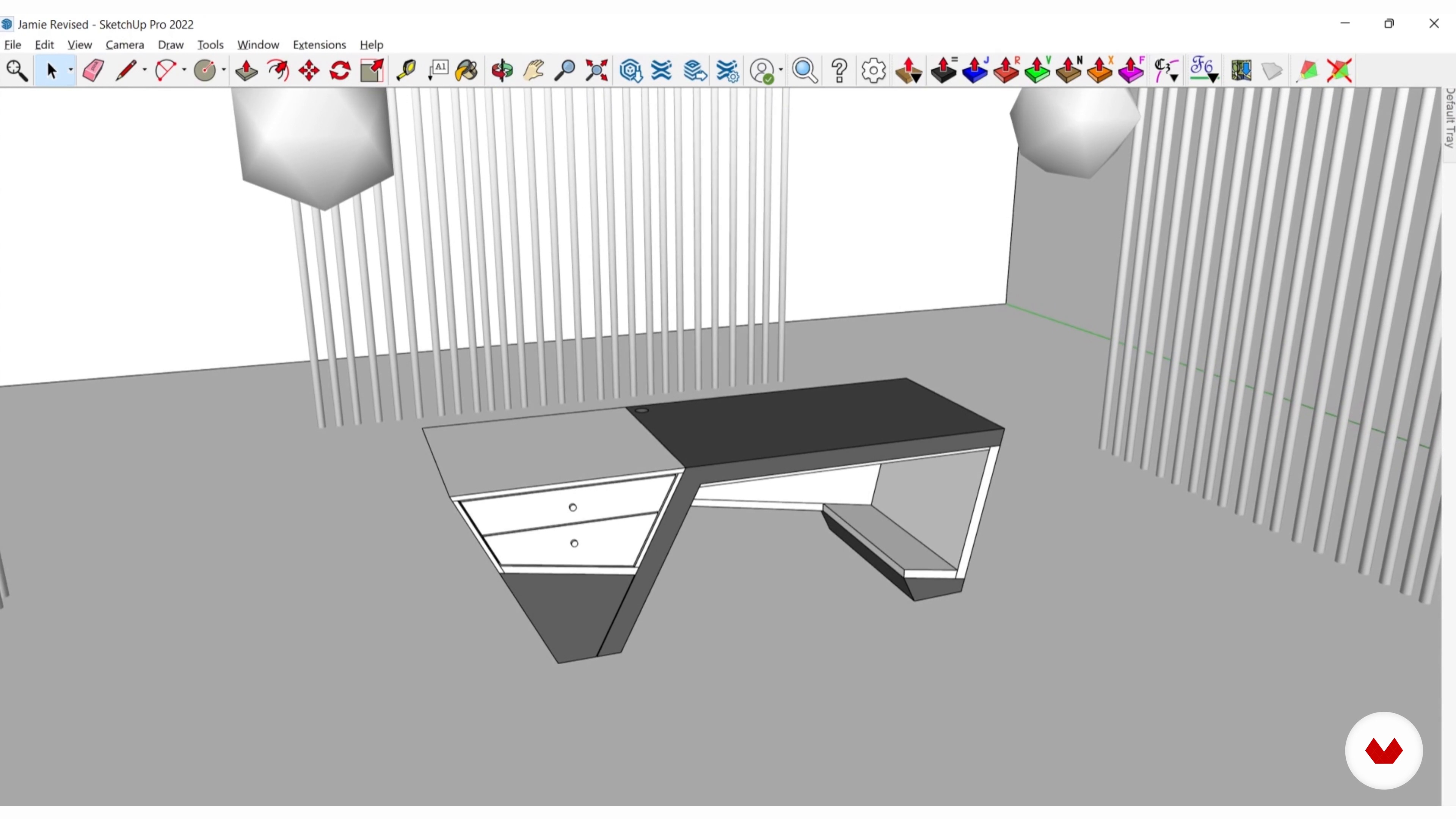Expand the Select tool dropdown arrow

pyautogui.click(x=71, y=71)
